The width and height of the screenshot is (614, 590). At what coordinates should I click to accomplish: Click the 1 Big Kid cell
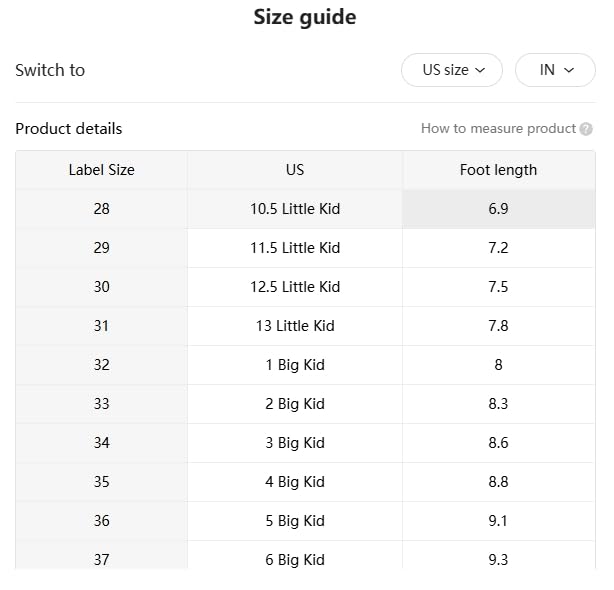coord(295,365)
